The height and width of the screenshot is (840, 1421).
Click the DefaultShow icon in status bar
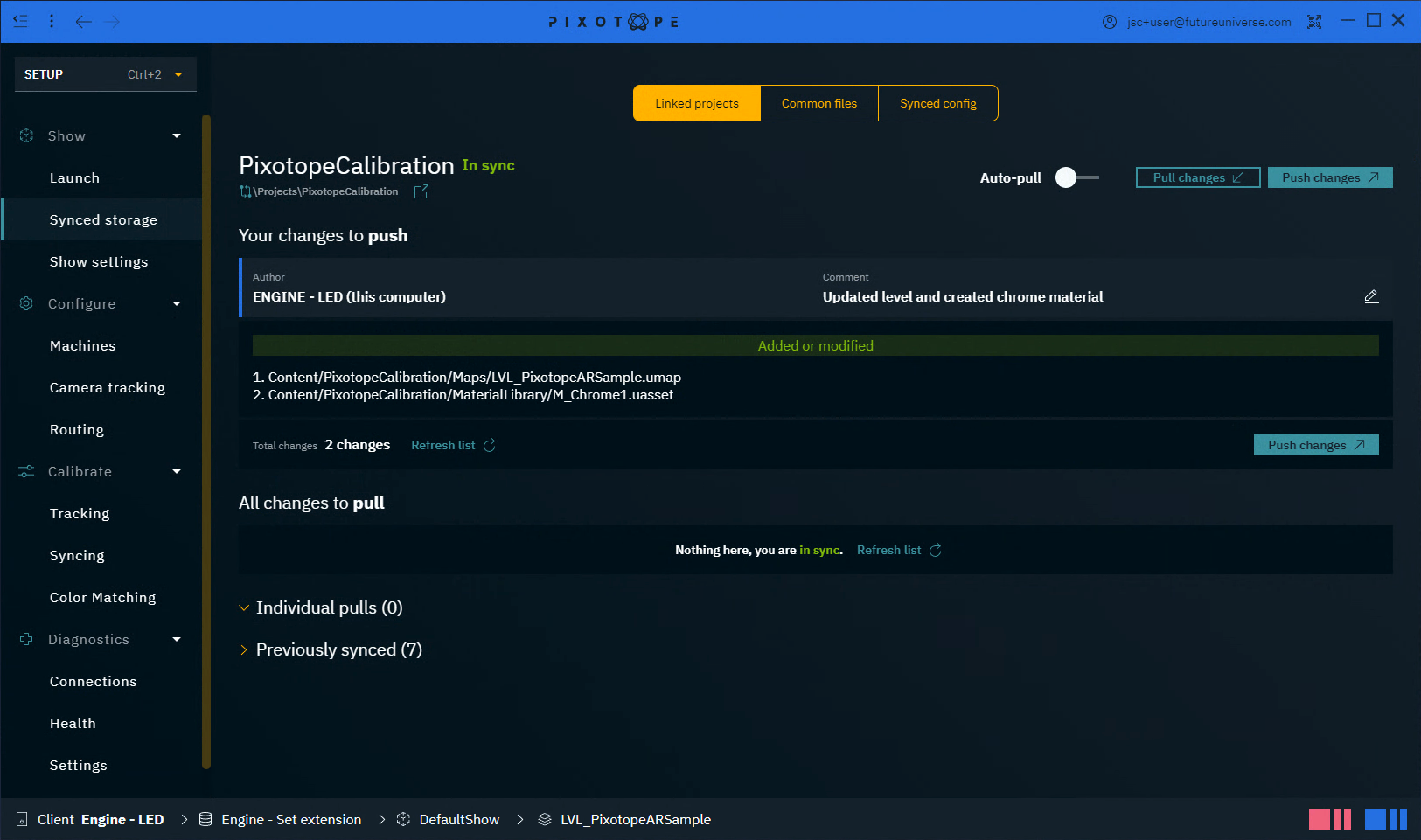point(403,819)
